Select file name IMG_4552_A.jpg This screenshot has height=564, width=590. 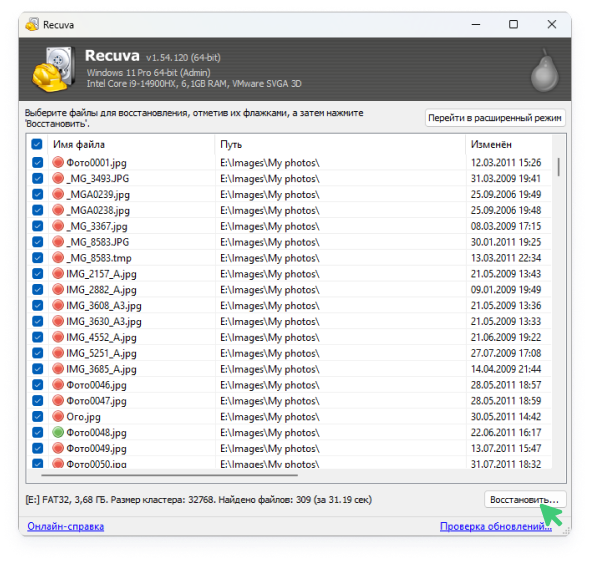tap(101, 337)
